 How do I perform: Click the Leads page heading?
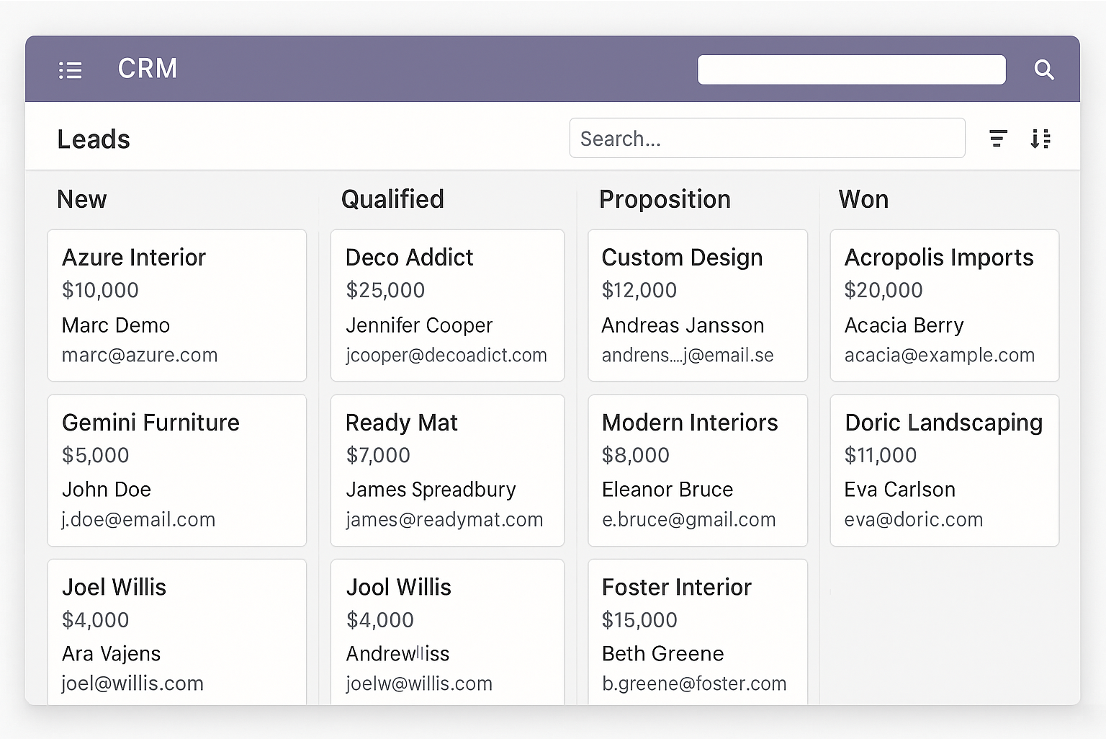click(93, 139)
